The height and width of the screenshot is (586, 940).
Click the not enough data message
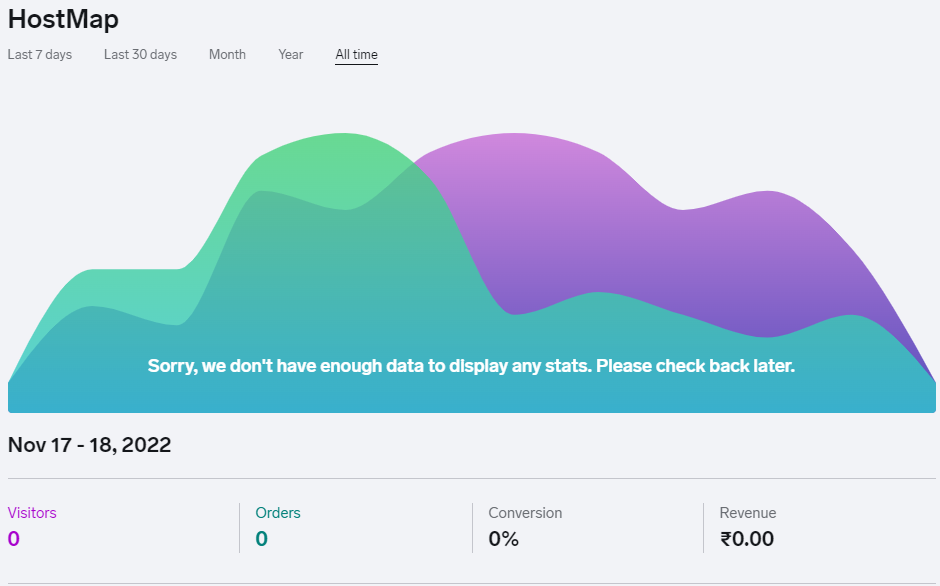point(471,366)
